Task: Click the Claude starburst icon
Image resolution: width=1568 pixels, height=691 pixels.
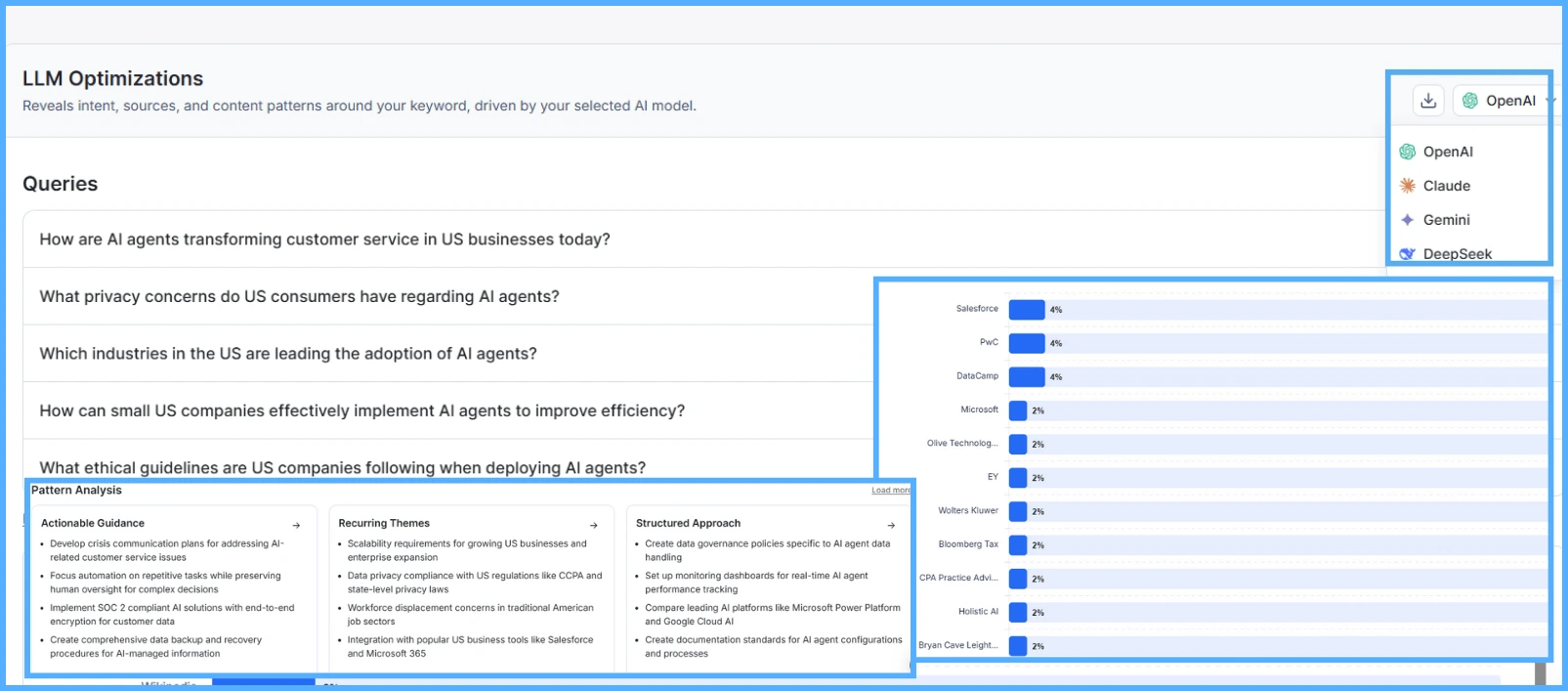Action: tap(1408, 186)
